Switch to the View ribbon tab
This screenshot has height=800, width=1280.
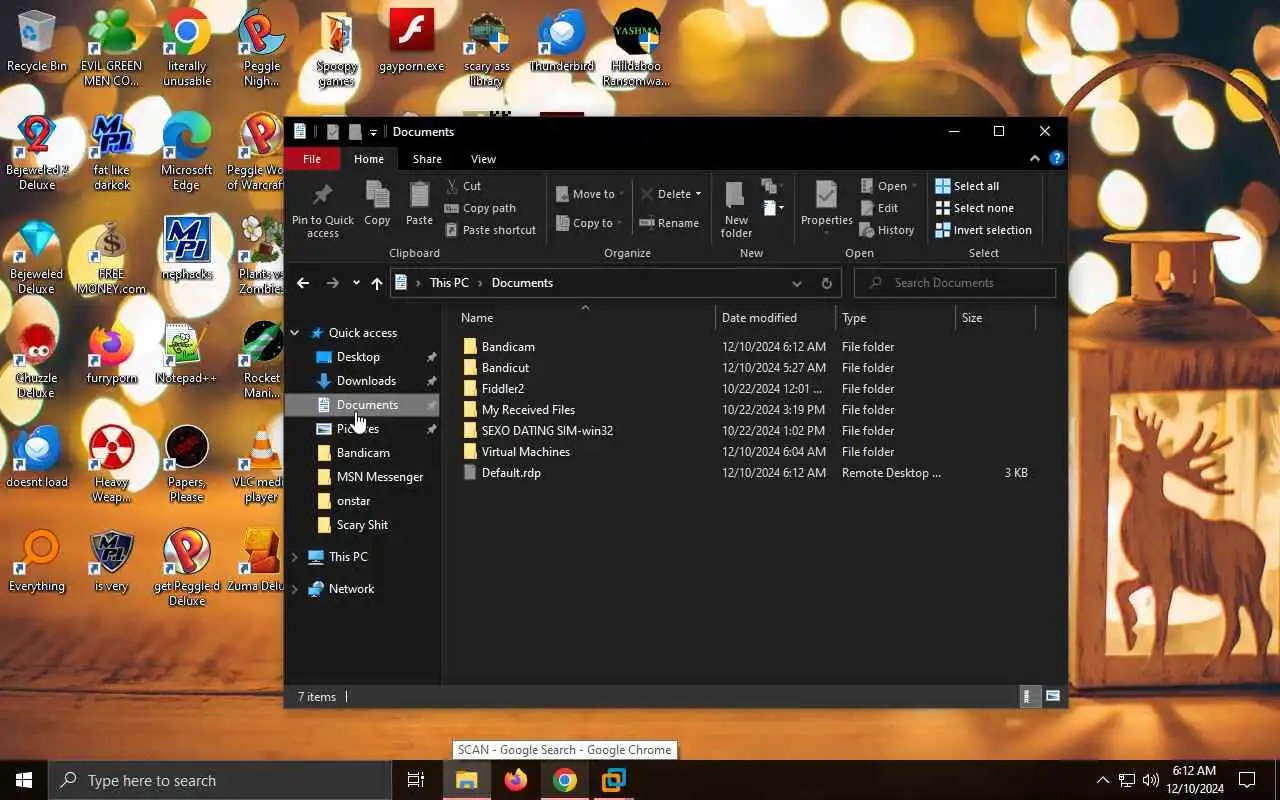483,159
